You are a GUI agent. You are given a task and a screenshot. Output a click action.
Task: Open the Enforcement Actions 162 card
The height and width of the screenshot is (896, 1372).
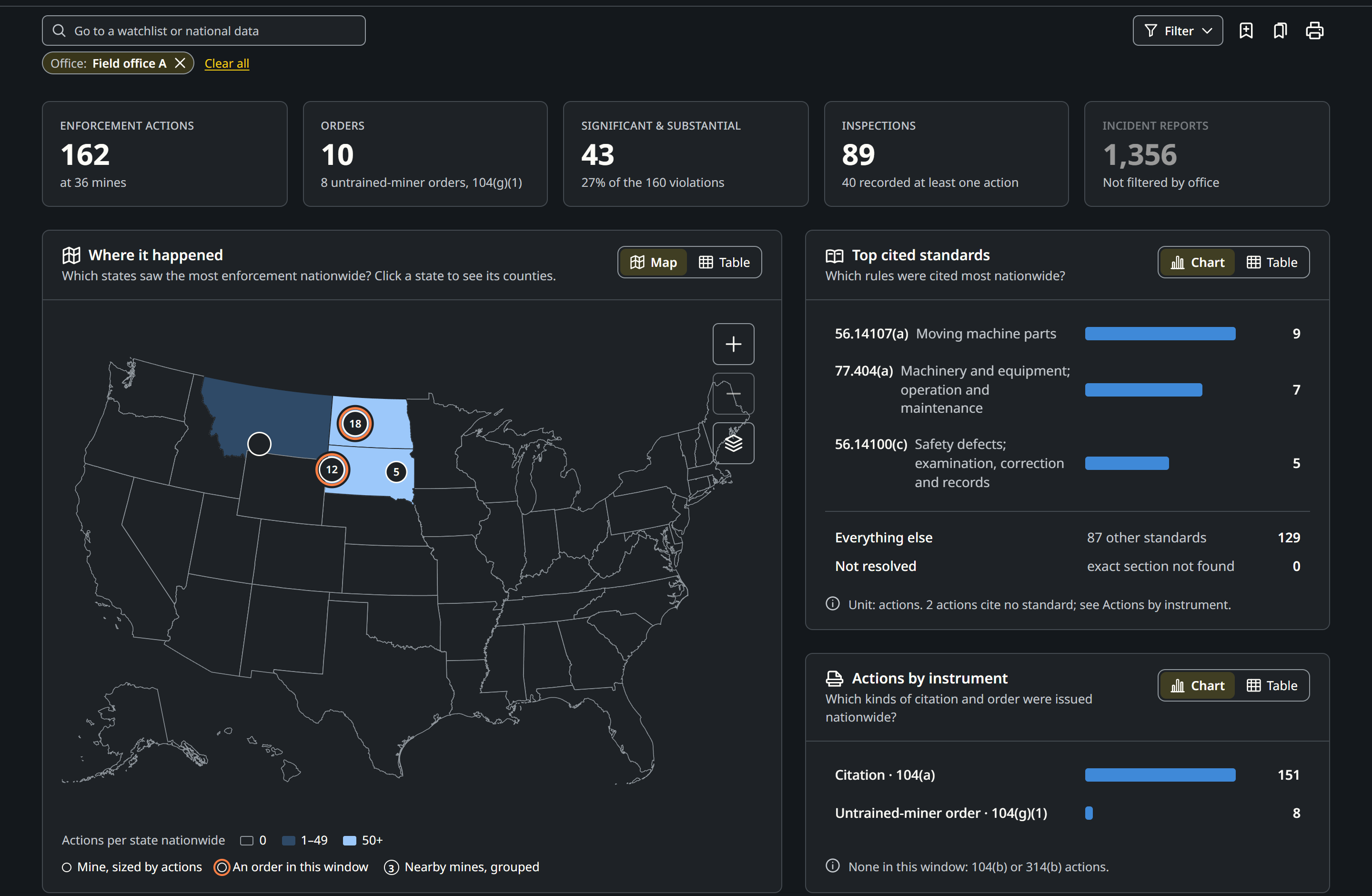164,154
